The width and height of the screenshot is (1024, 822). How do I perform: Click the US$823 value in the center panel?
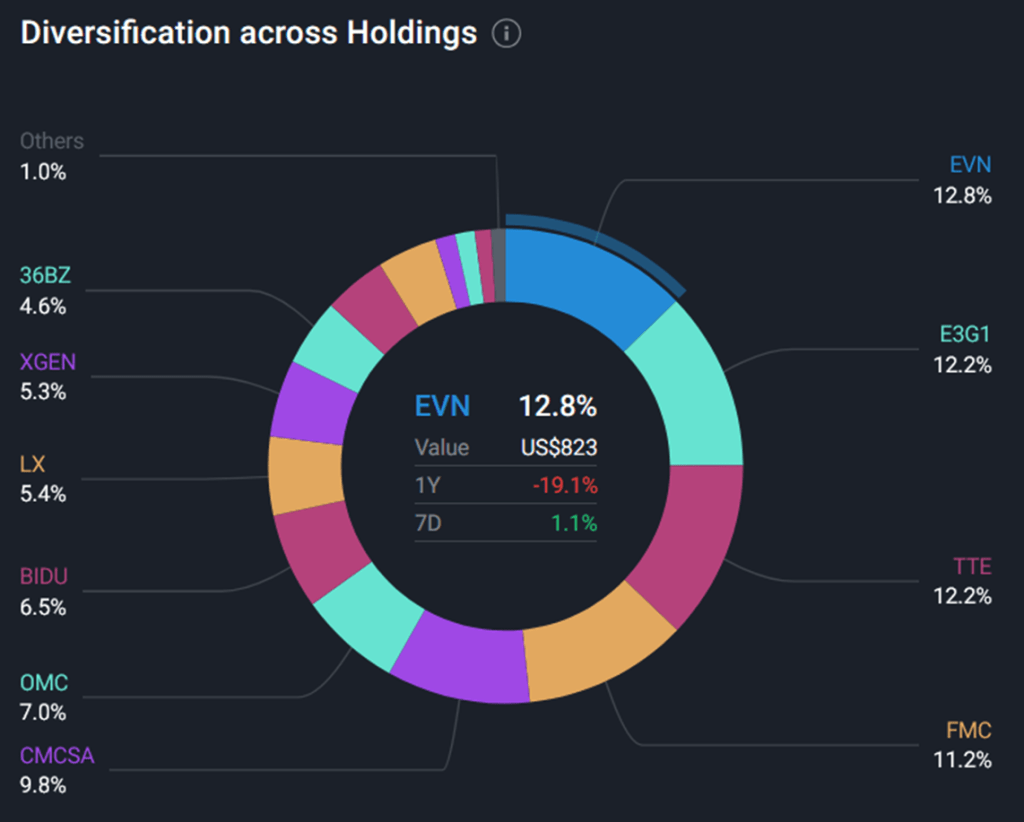pyautogui.click(x=560, y=447)
